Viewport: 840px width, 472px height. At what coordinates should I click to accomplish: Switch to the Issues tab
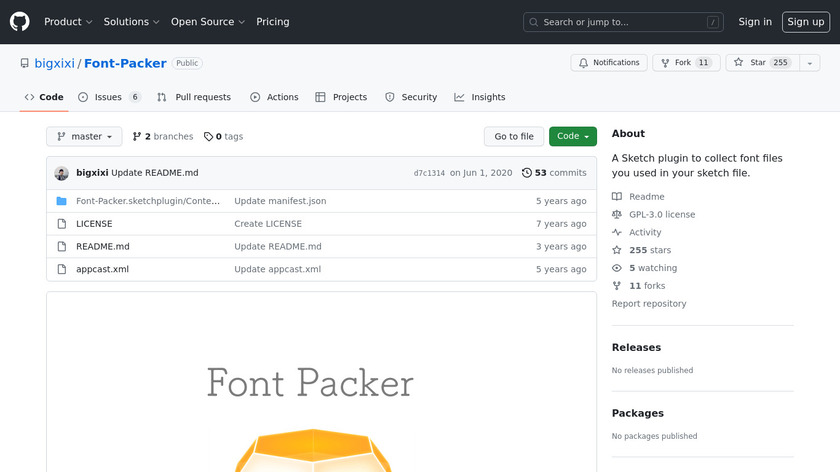[x=109, y=97]
